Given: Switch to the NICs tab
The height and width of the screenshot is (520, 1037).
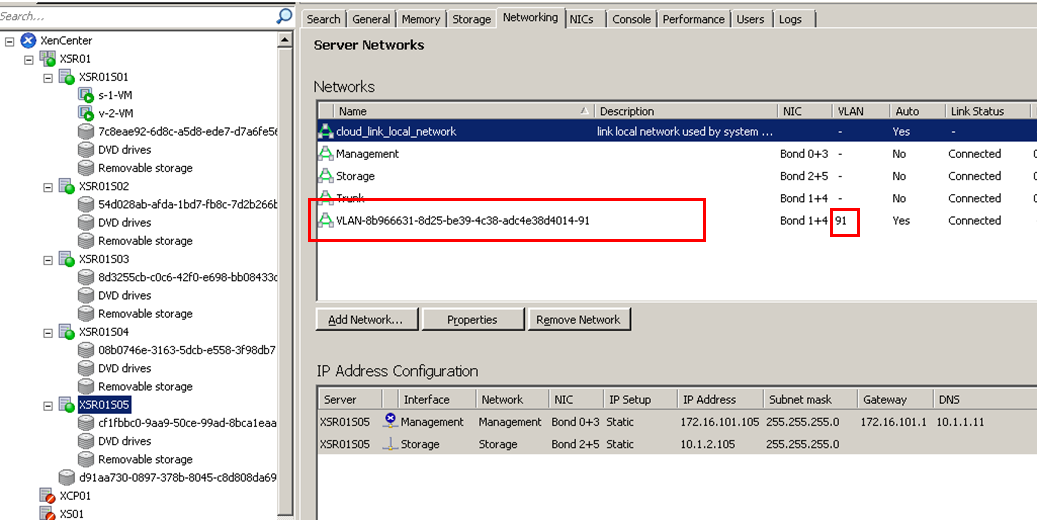Looking at the screenshot, I should click(581, 19).
